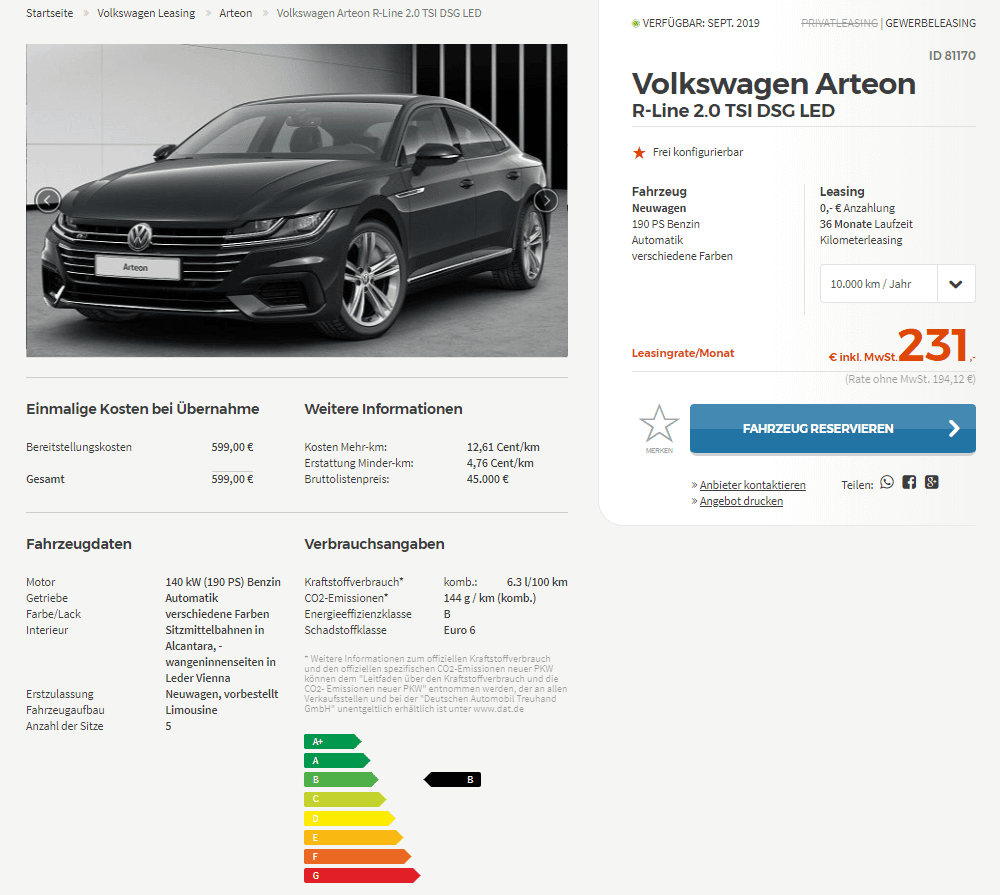Click the ID 81170 text
Screen dimensions: 1000x895
click(x=952, y=55)
